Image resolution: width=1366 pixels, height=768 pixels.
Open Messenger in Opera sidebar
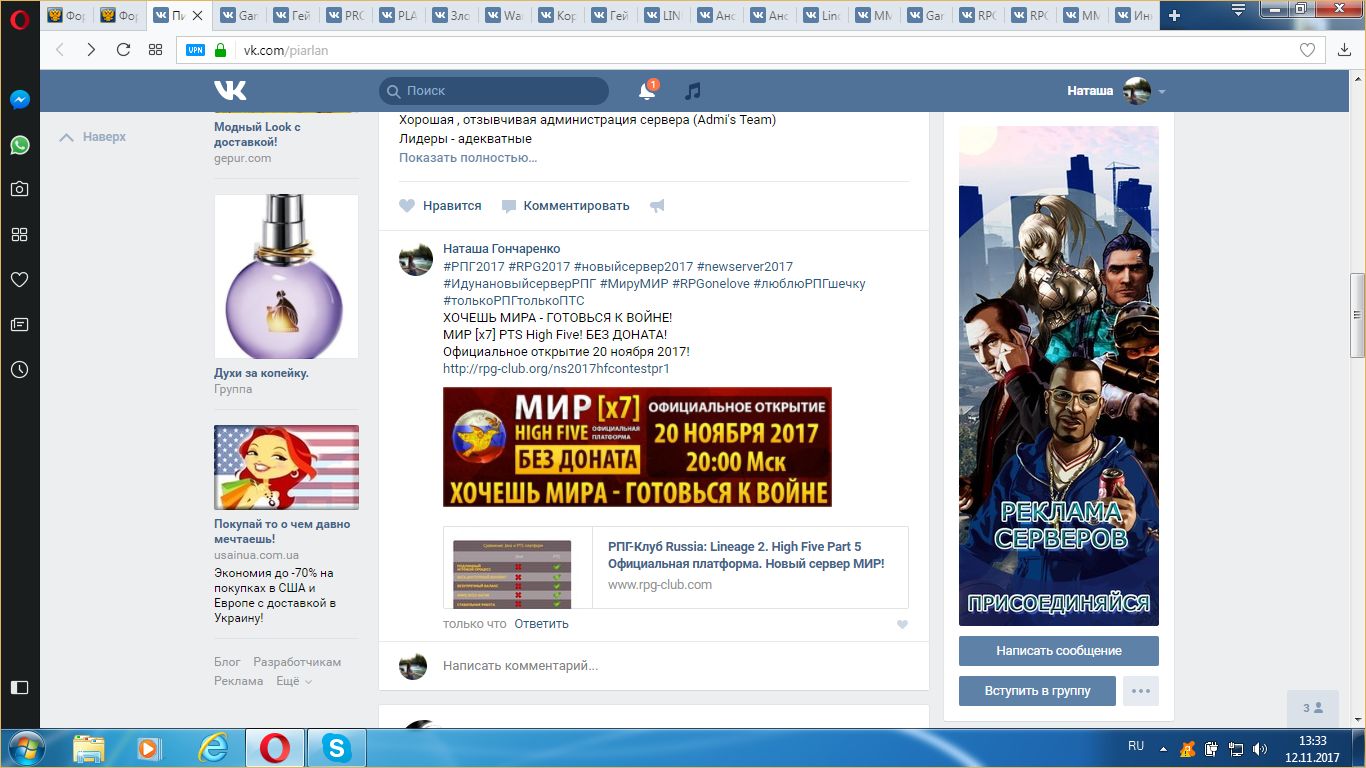point(19,100)
